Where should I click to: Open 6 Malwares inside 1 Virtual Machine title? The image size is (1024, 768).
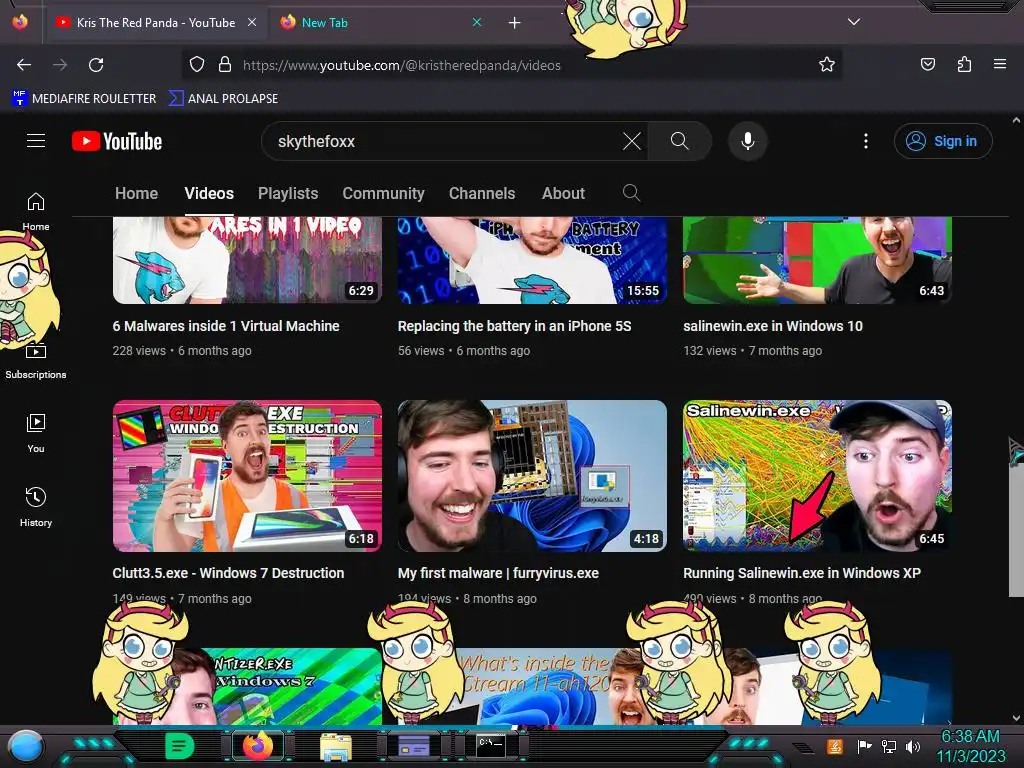click(226, 326)
